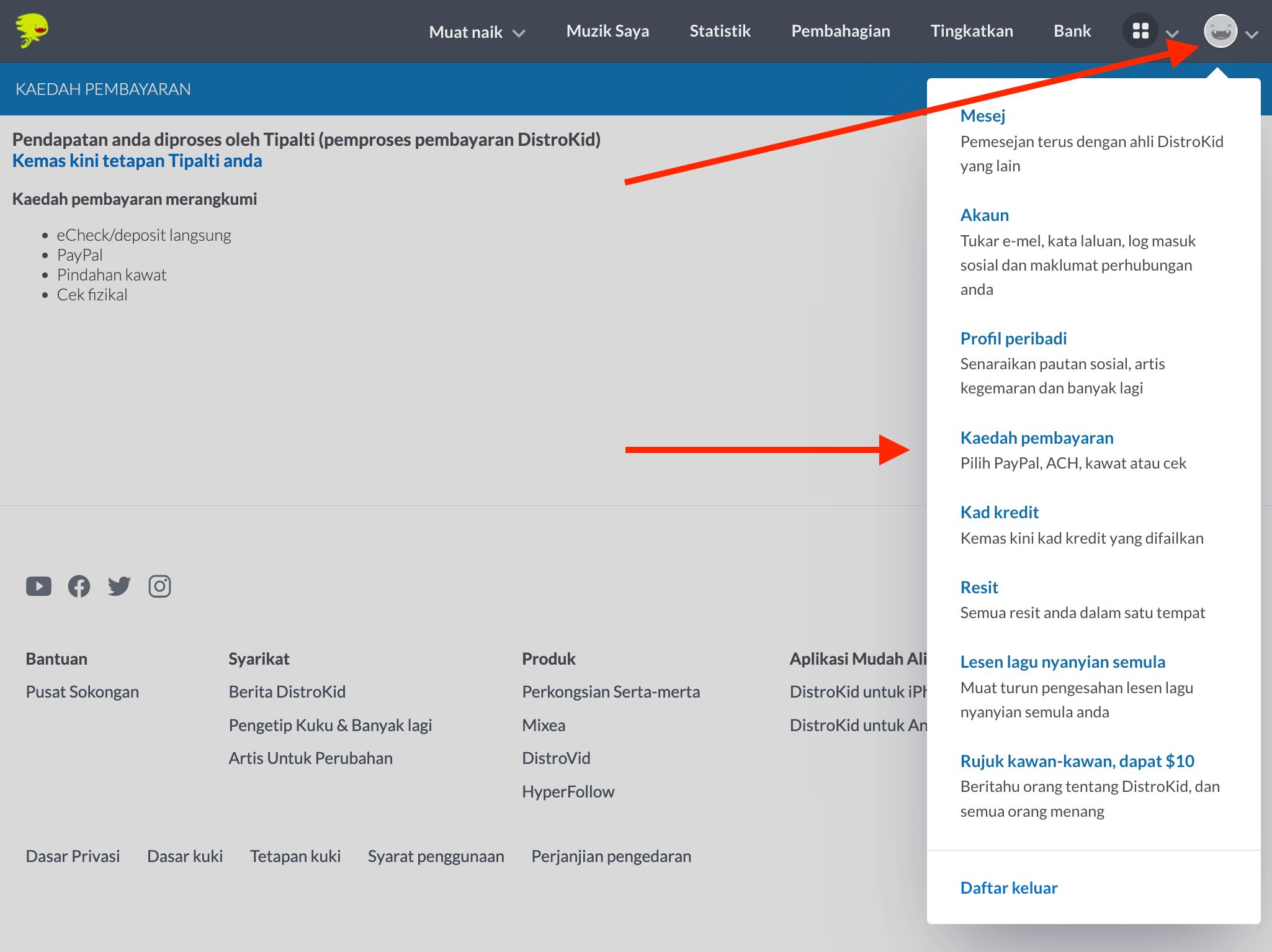Open Mesej from the profile menu
This screenshot has width=1272, height=952.
tap(982, 115)
